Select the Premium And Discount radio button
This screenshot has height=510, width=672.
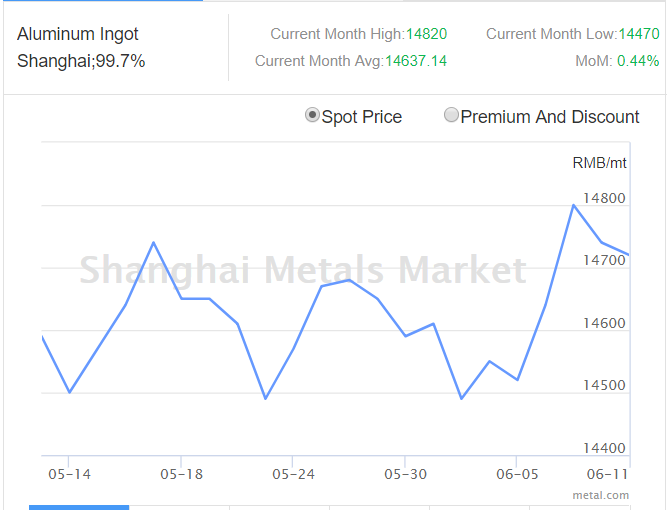pyautogui.click(x=451, y=116)
